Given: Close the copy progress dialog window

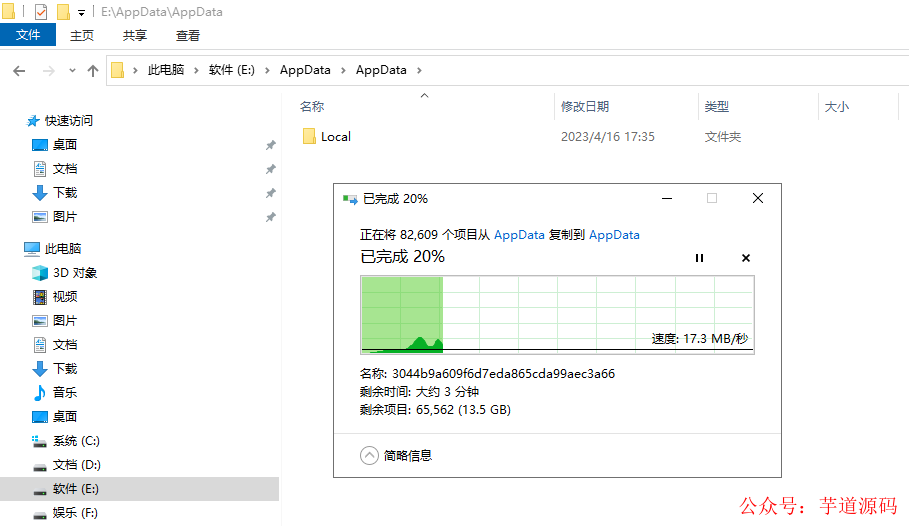Looking at the screenshot, I should [x=758, y=198].
